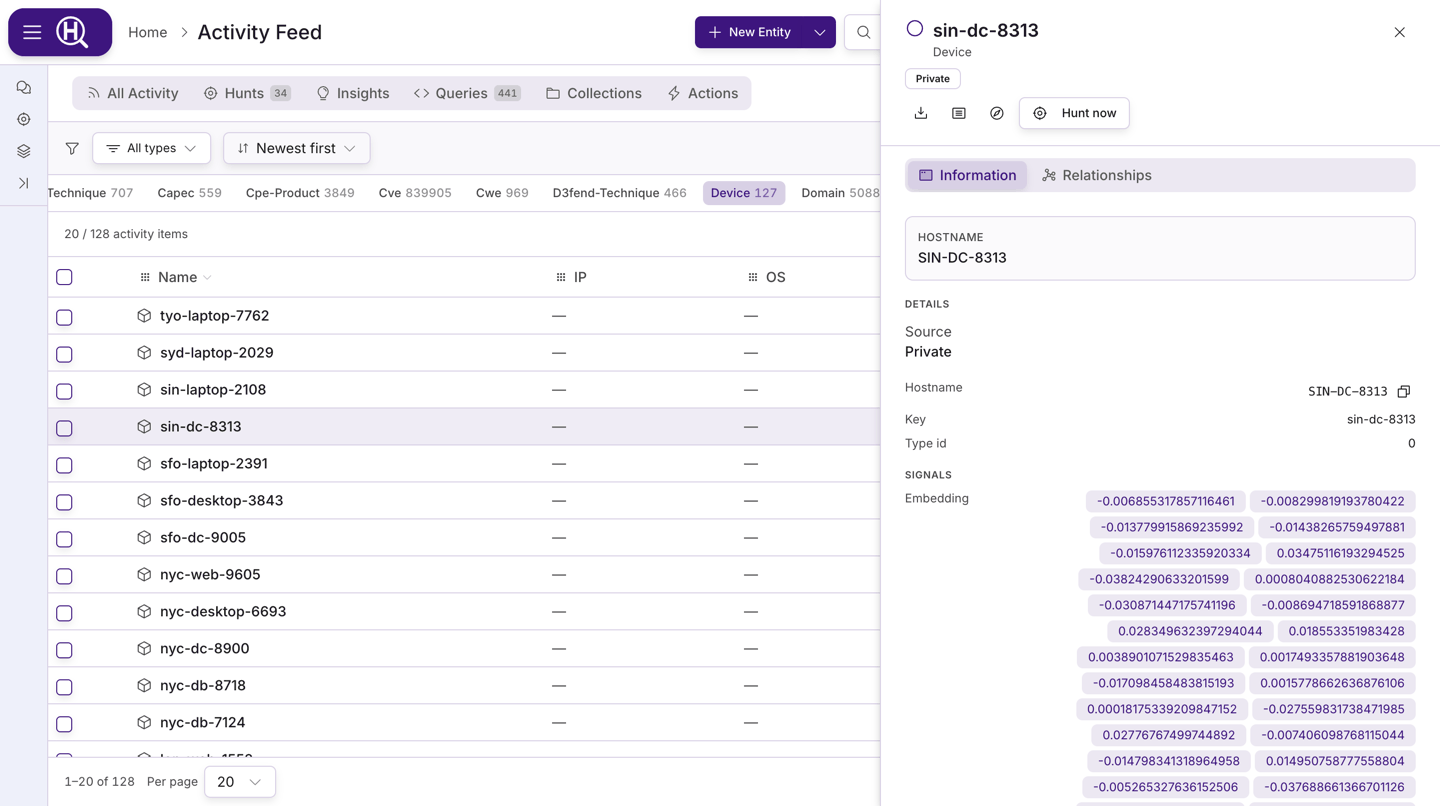Screen dimensions: 1440x806
Task: Check the sin-dc-8313 row checkbox
Action: tap(64, 428)
